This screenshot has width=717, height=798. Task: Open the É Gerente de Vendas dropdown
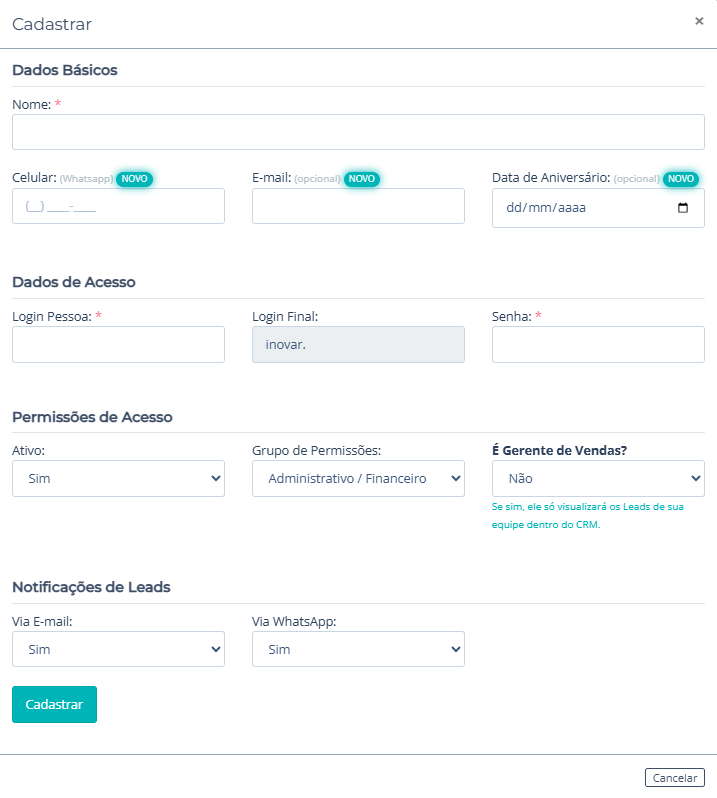[598, 478]
